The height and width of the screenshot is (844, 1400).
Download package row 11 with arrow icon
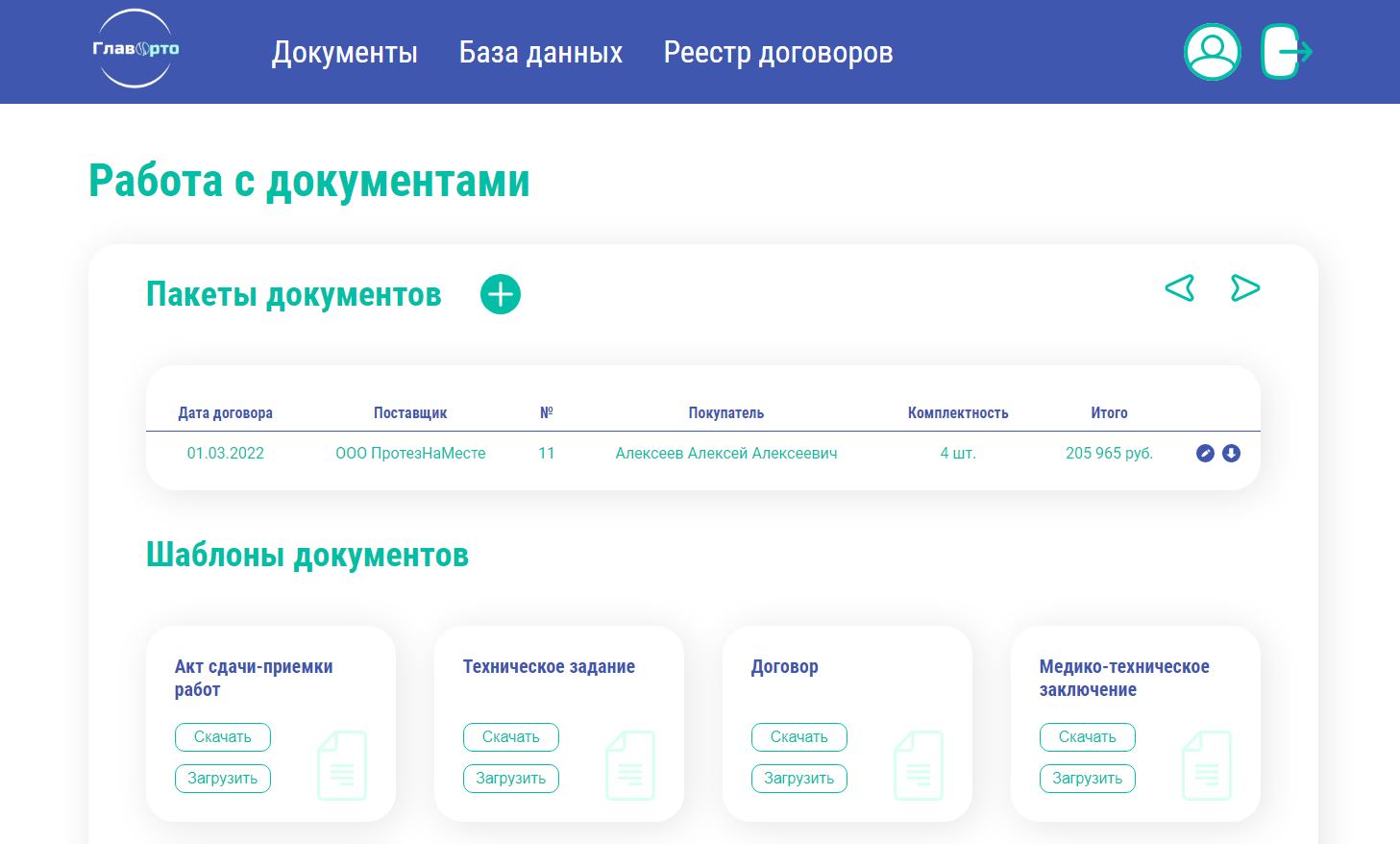pyautogui.click(x=1231, y=454)
